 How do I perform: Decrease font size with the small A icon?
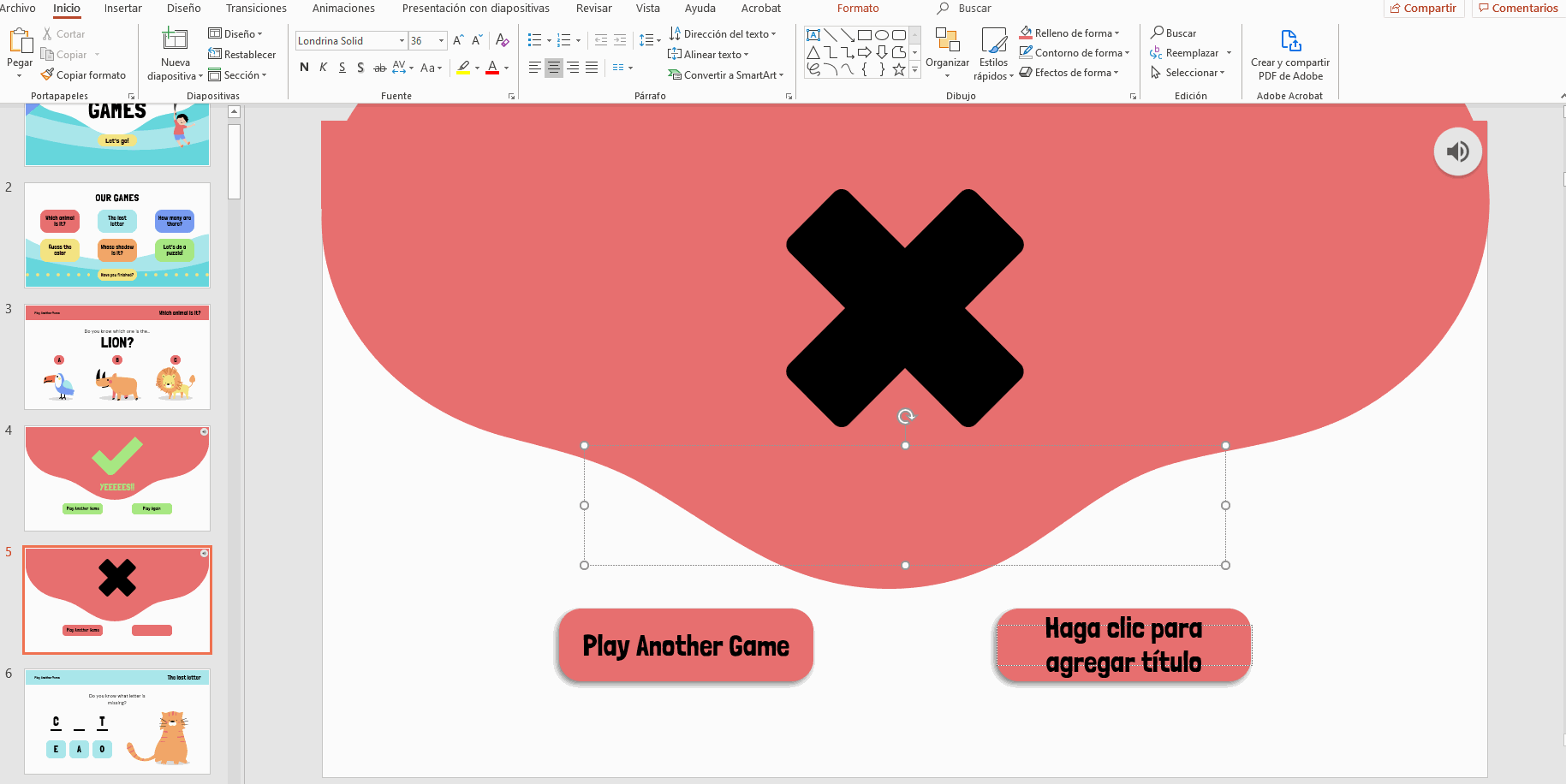(478, 40)
